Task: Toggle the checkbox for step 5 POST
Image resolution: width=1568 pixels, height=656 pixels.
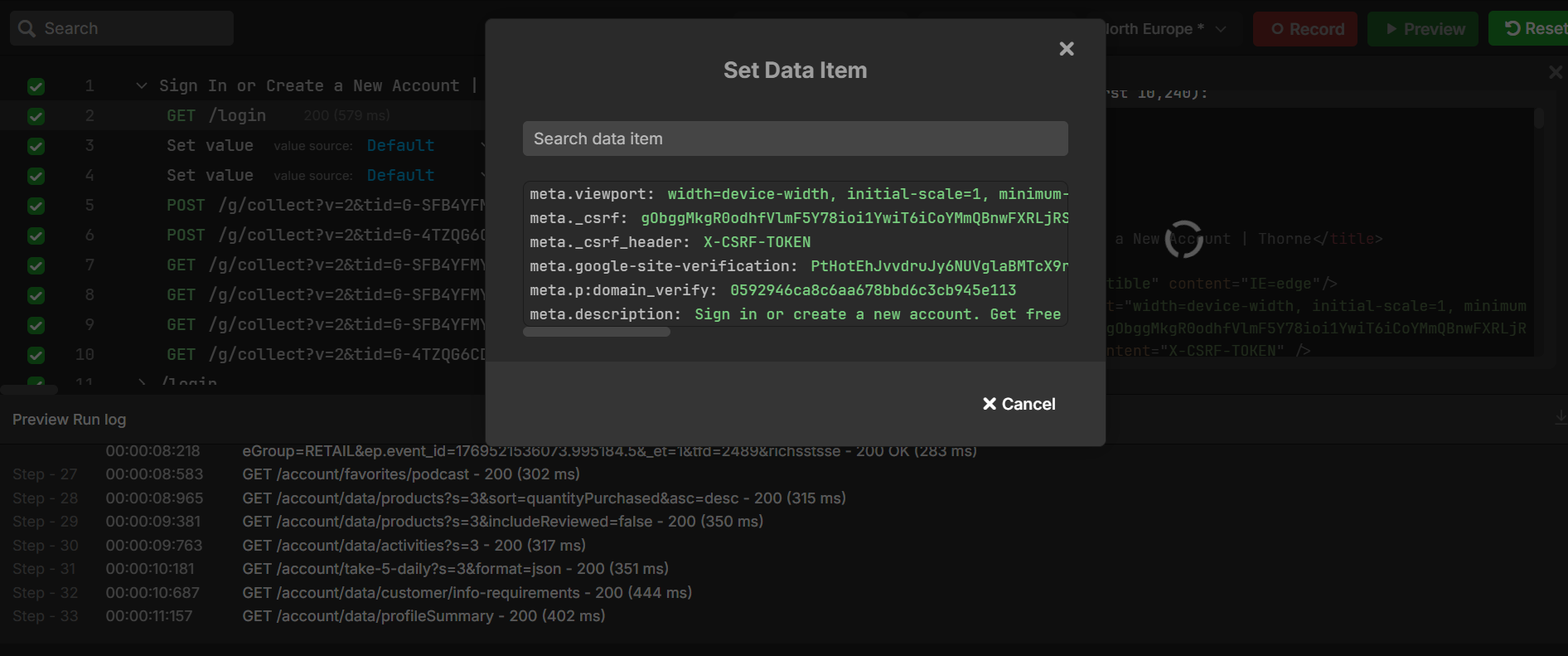Action: [x=36, y=206]
